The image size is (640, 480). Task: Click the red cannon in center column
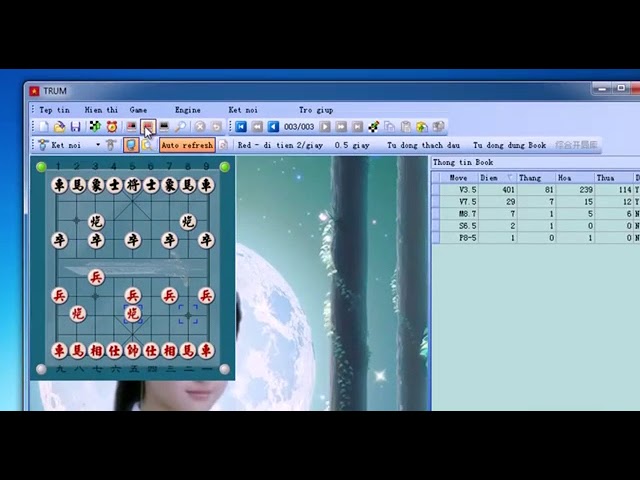point(133,314)
